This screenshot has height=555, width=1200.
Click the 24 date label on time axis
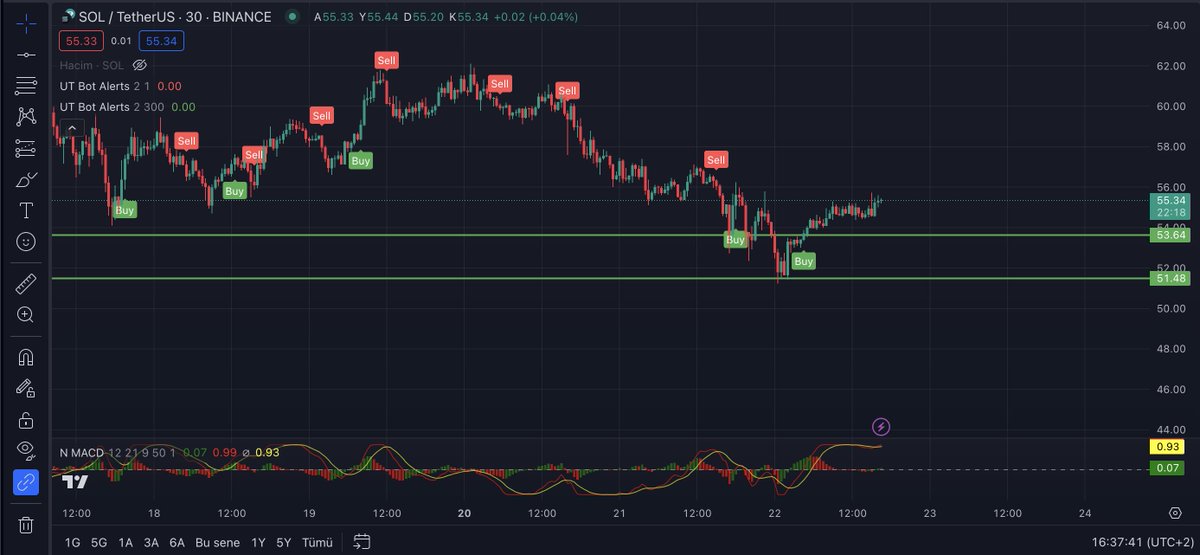pos(1085,513)
